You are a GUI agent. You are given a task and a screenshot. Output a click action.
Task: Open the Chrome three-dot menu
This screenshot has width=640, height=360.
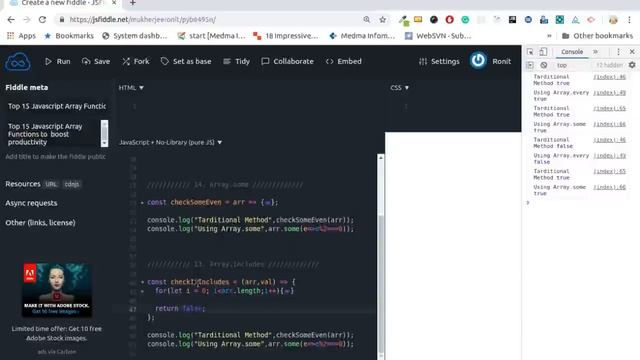point(629,20)
